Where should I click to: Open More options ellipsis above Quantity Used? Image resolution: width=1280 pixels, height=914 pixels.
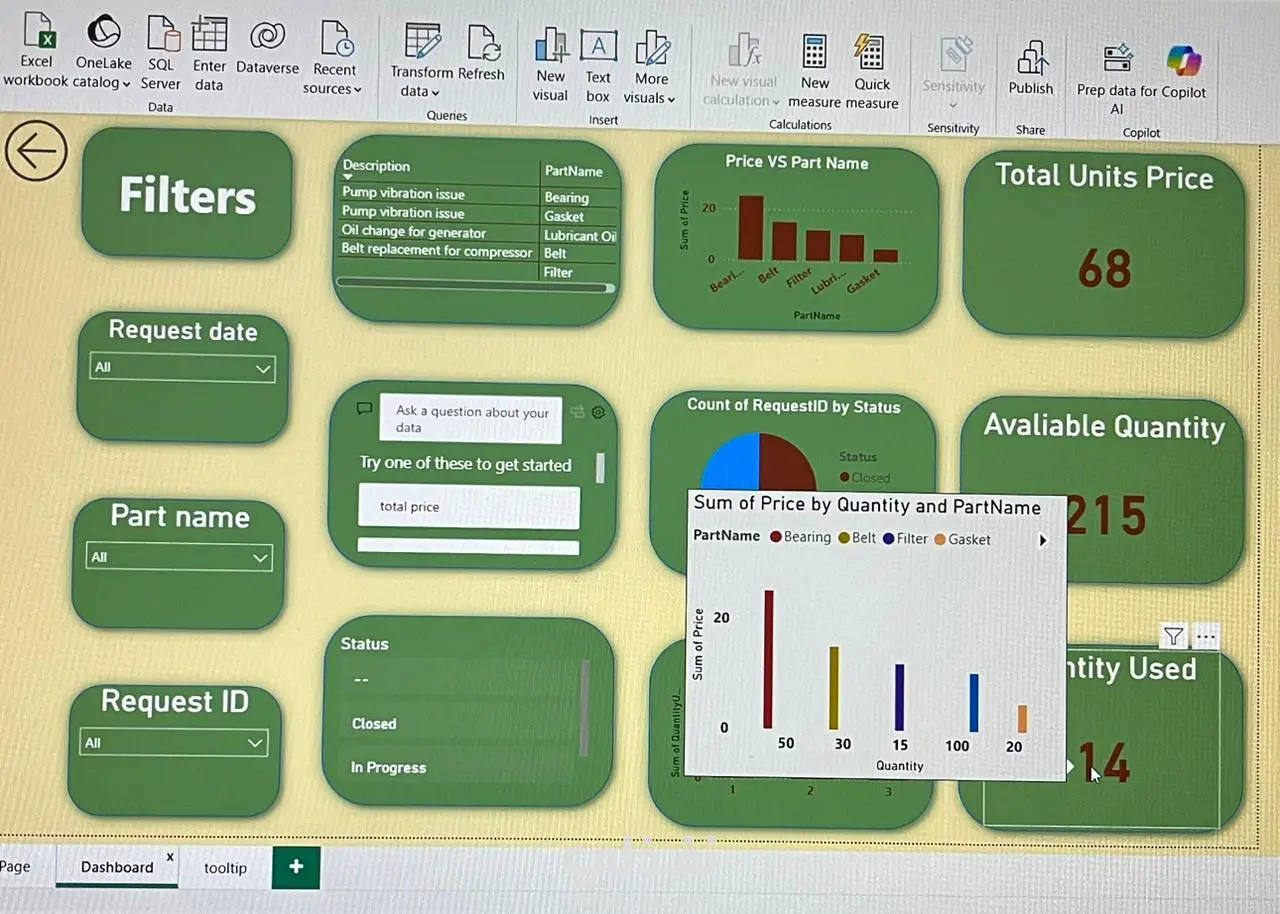(1206, 636)
